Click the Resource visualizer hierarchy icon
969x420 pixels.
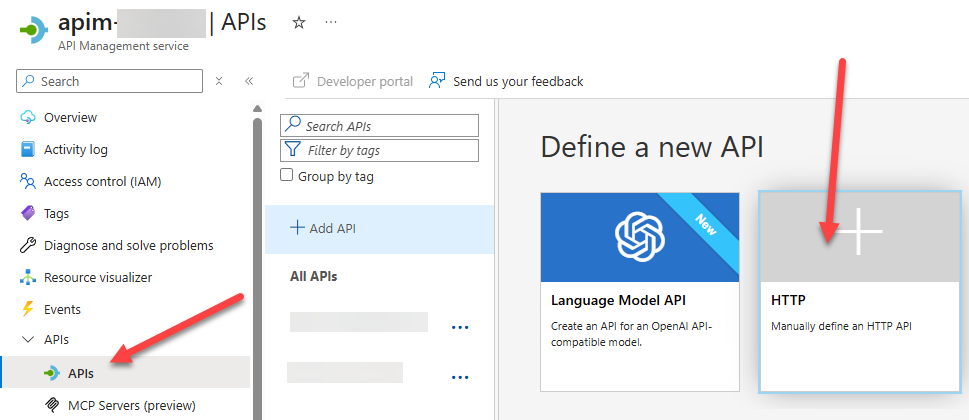28,277
